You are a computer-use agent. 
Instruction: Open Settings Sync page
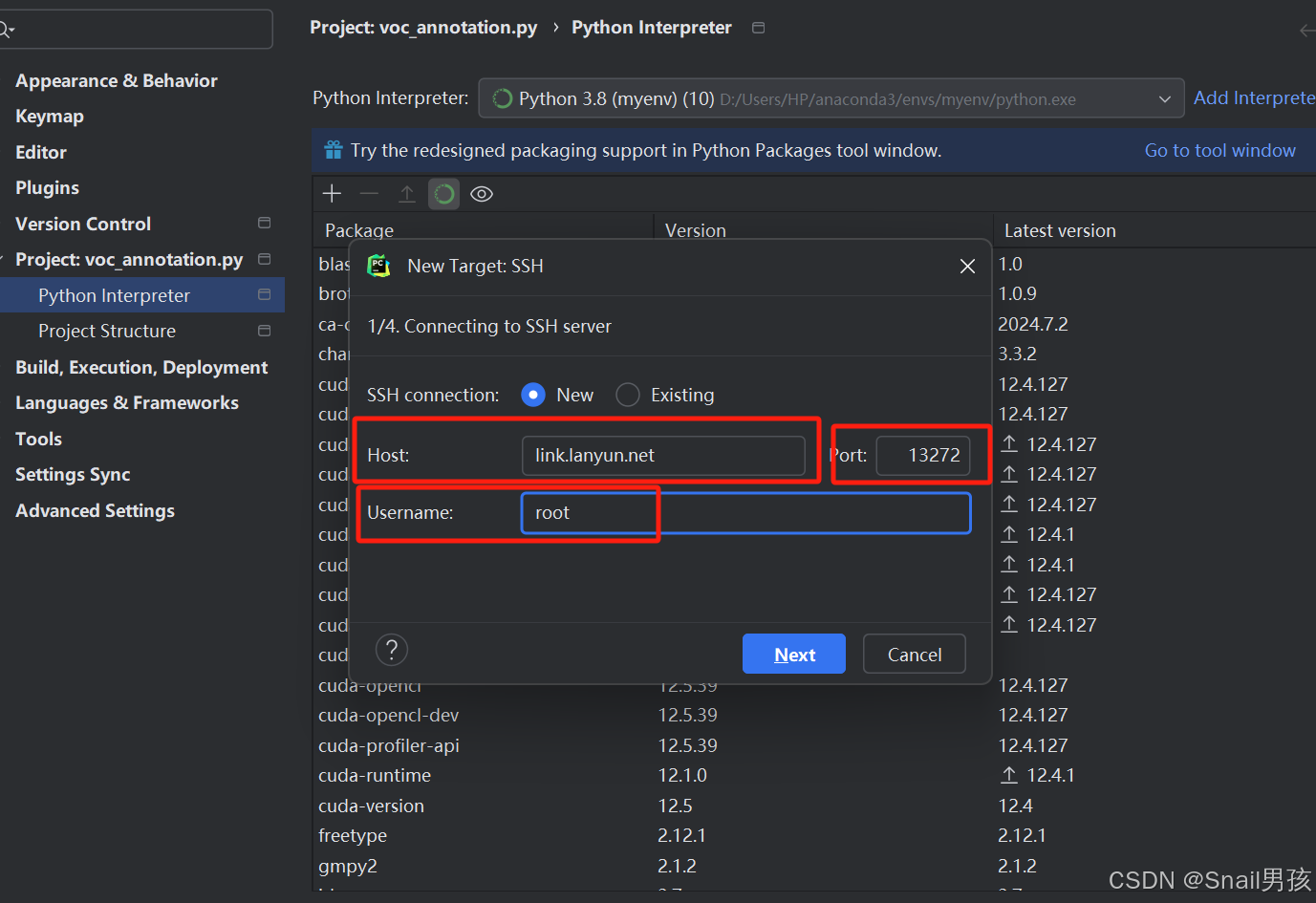tap(73, 474)
